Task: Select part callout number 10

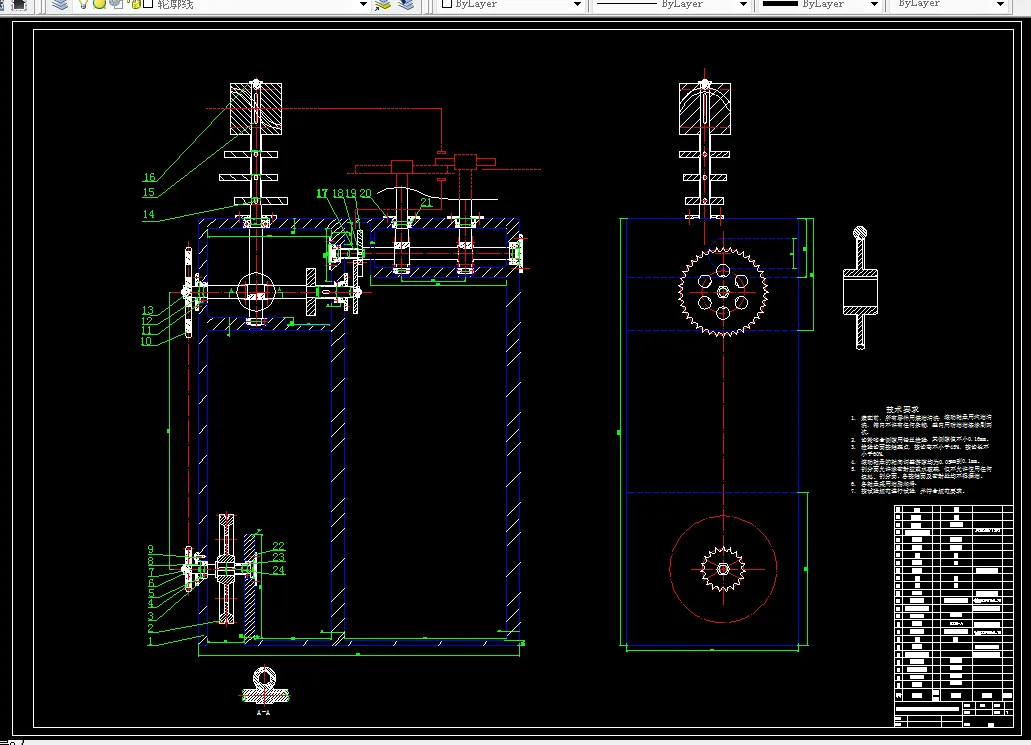Action: tap(147, 341)
